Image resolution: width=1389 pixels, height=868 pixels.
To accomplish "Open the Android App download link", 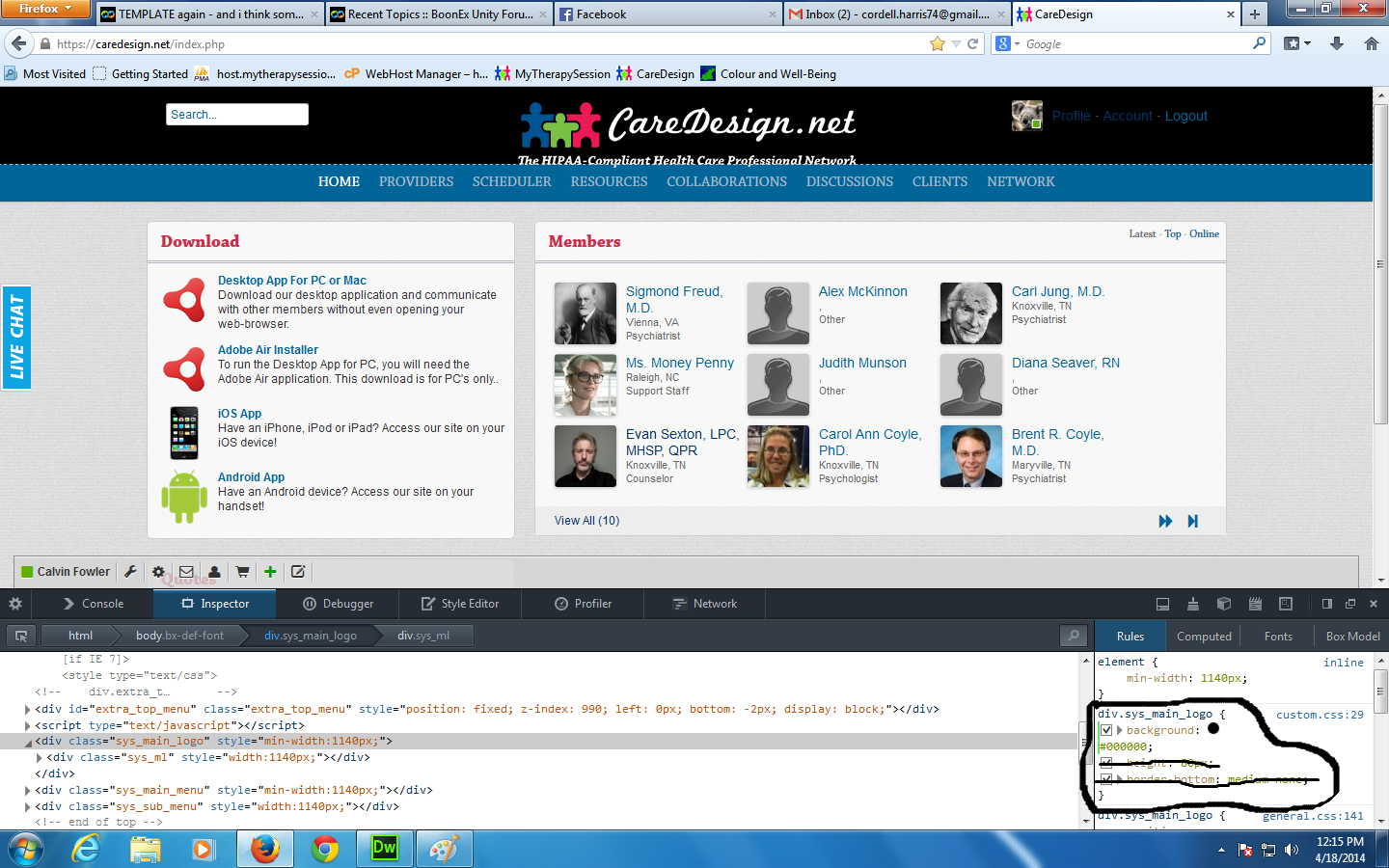I will 251,477.
